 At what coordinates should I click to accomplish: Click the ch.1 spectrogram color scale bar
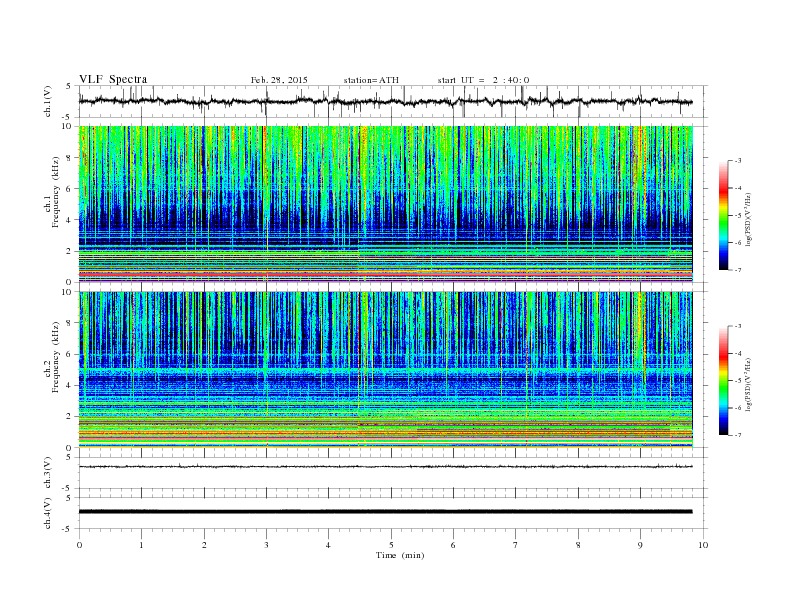(723, 216)
